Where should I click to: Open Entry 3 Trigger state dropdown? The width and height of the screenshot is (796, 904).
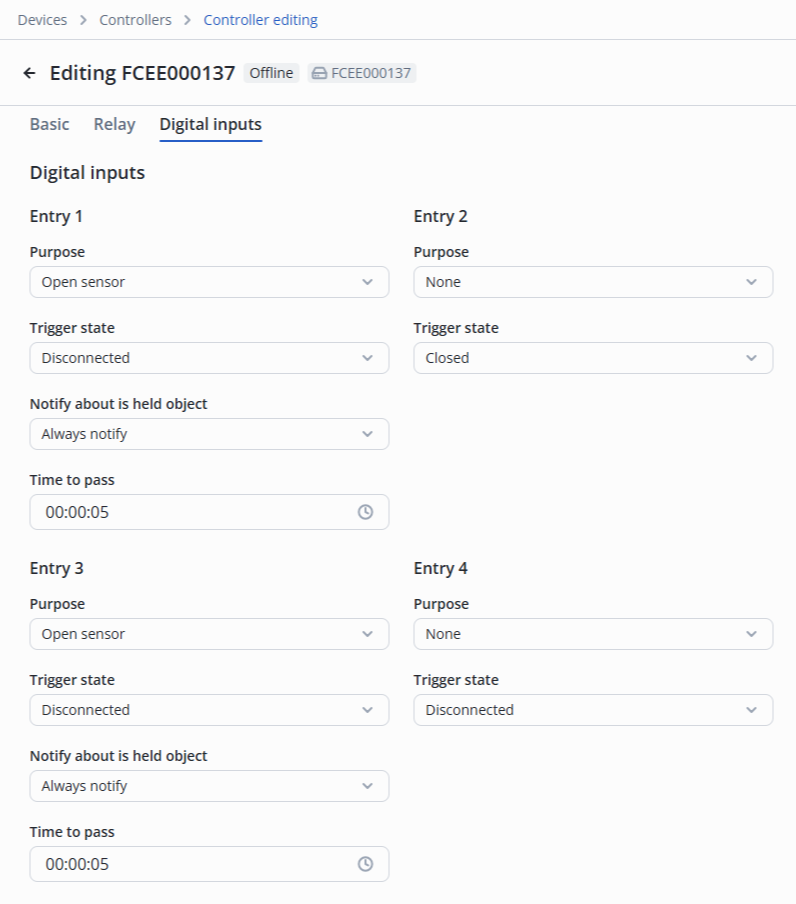pyautogui.click(x=209, y=710)
